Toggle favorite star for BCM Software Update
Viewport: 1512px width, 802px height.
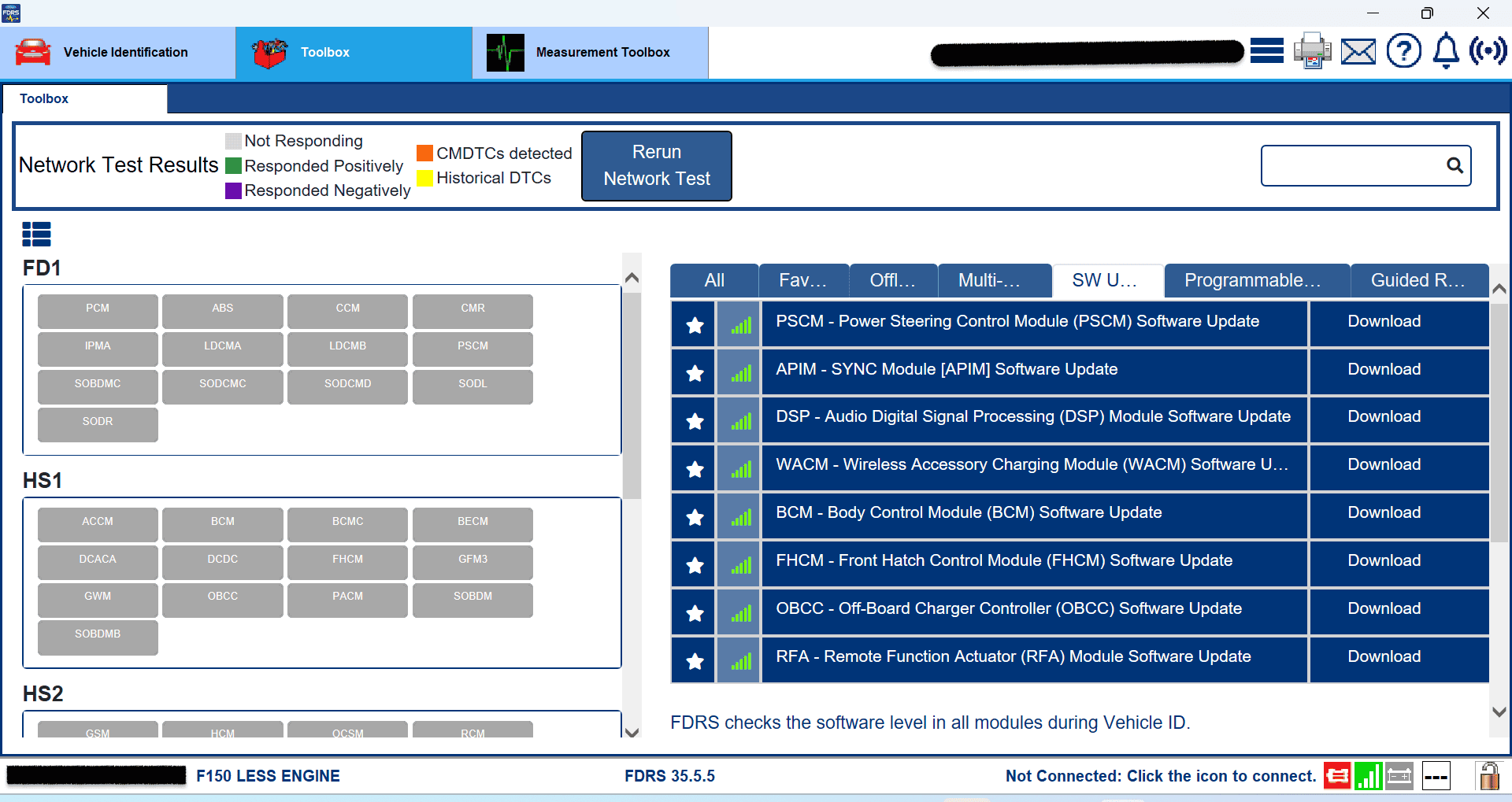(694, 517)
